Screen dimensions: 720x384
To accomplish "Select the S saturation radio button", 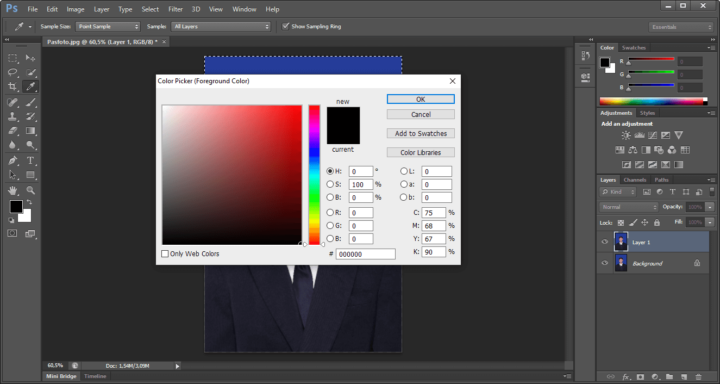I will coord(330,184).
